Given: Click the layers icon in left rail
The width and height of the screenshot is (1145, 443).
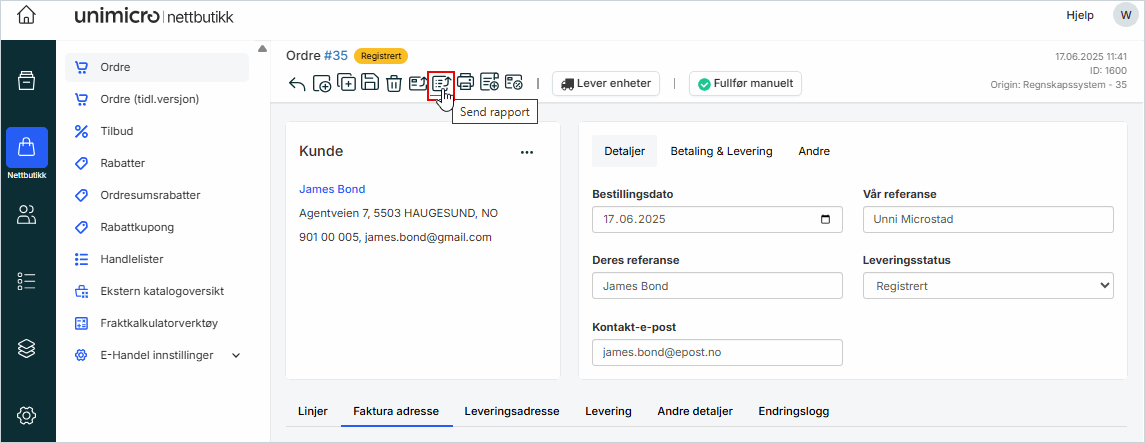Looking at the screenshot, I should tap(27, 348).
